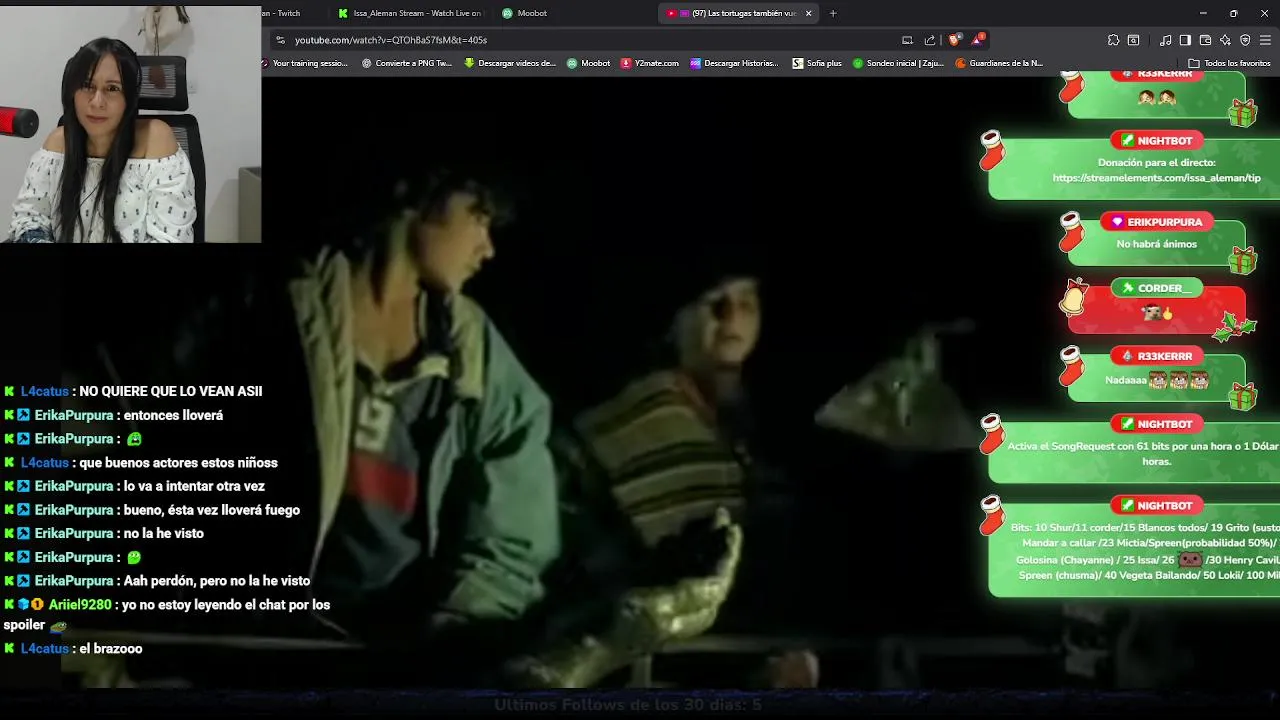Viewport: 1280px width, 720px height.
Task: Click the ERIKPURPURA name badge in overlay
Action: pos(1159,222)
